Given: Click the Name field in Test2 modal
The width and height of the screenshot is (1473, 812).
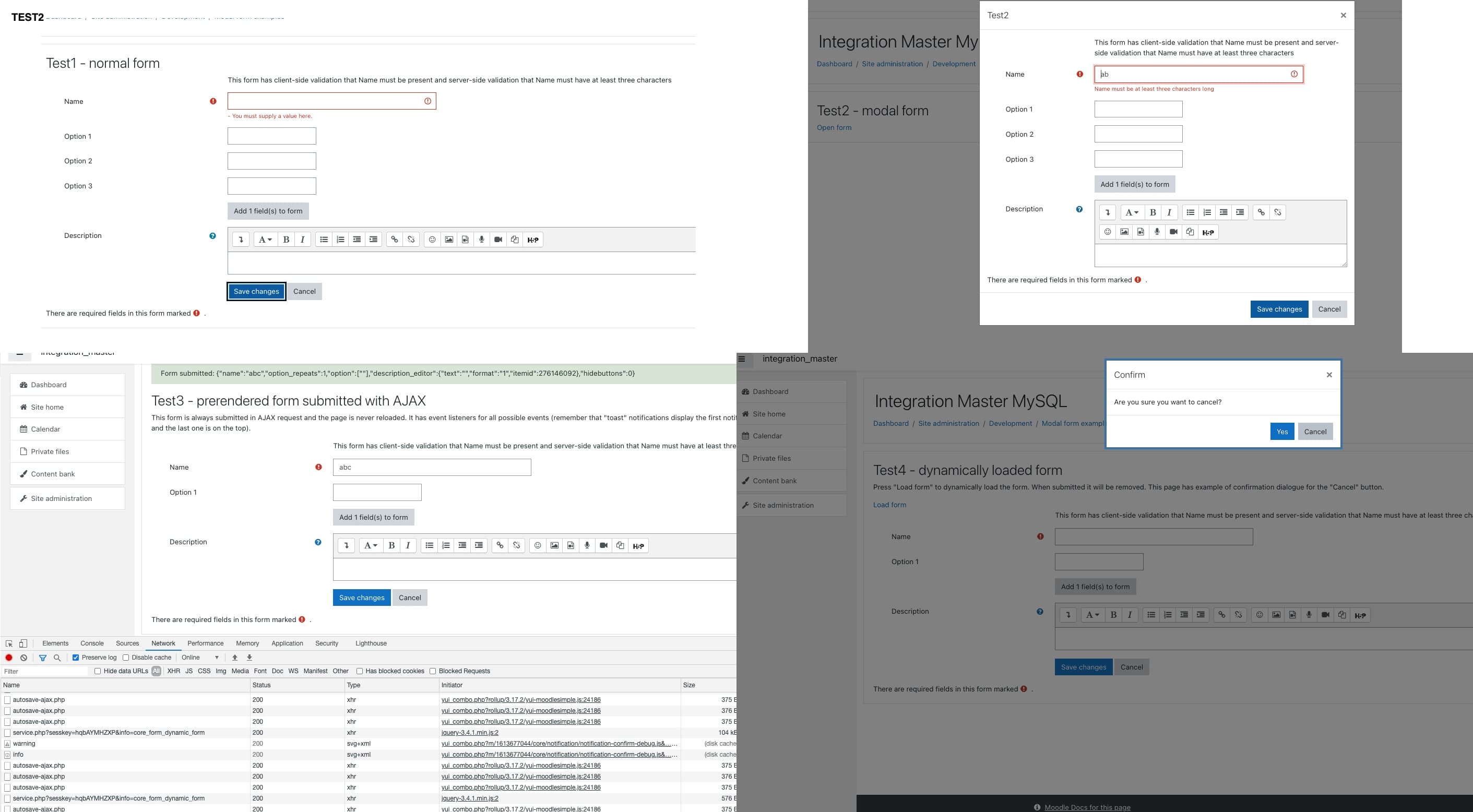Looking at the screenshot, I should pos(1198,74).
